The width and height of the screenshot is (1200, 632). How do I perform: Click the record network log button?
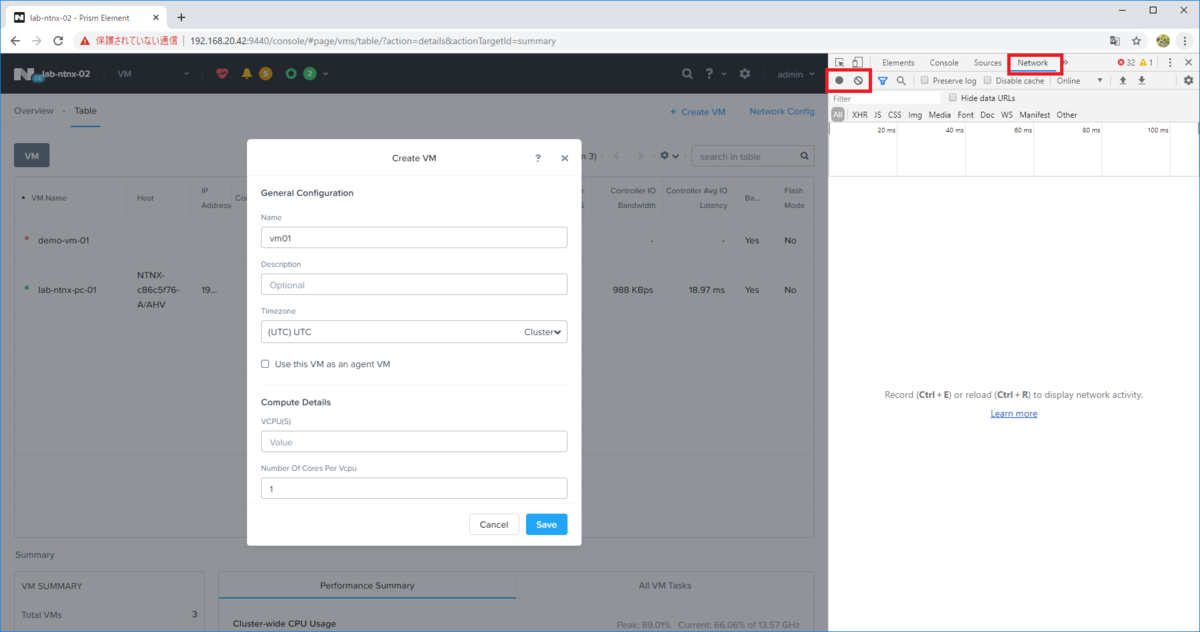pyautogui.click(x=840, y=80)
